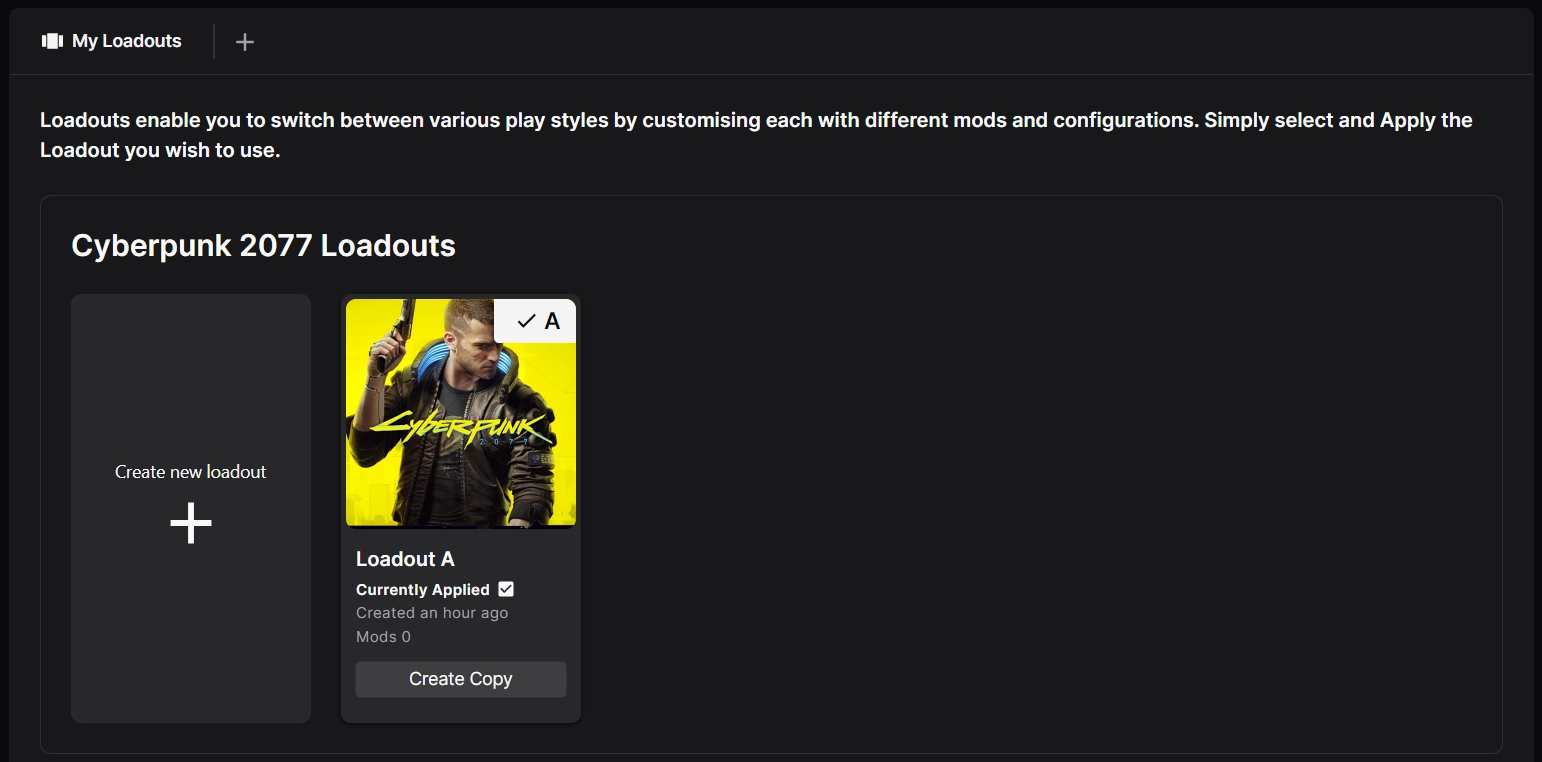Click the Cyberpunk 2077 Loadouts heading
Viewport: 1542px width, 762px height.
pyautogui.click(x=264, y=246)
